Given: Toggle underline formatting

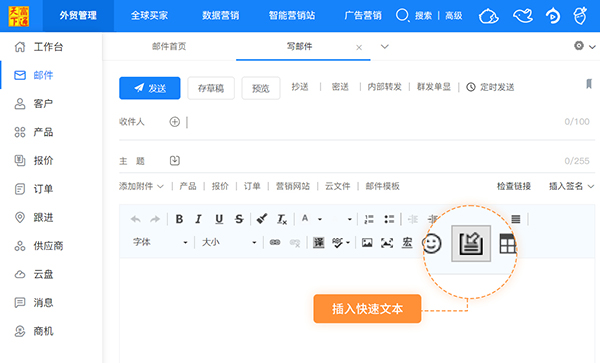Looking at the screenshot, I should (219, 219).
